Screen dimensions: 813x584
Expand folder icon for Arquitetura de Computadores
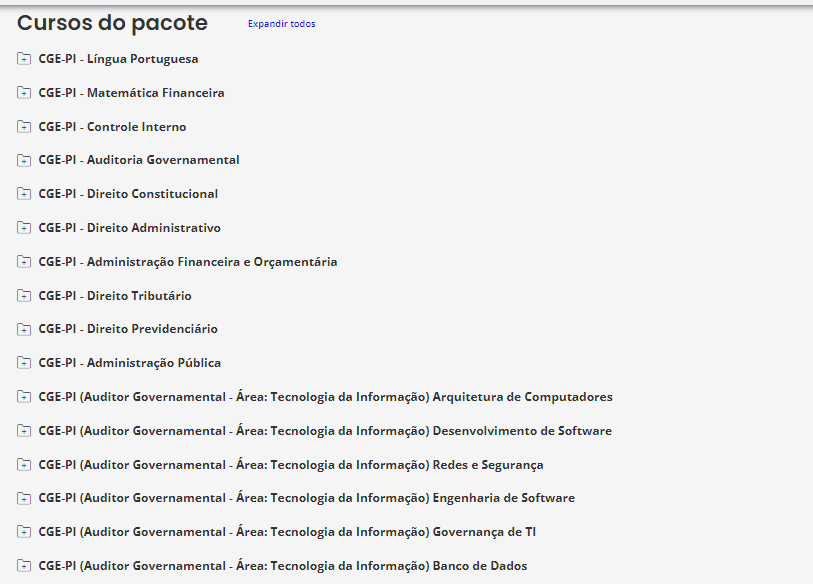click(x=24, y=397)
